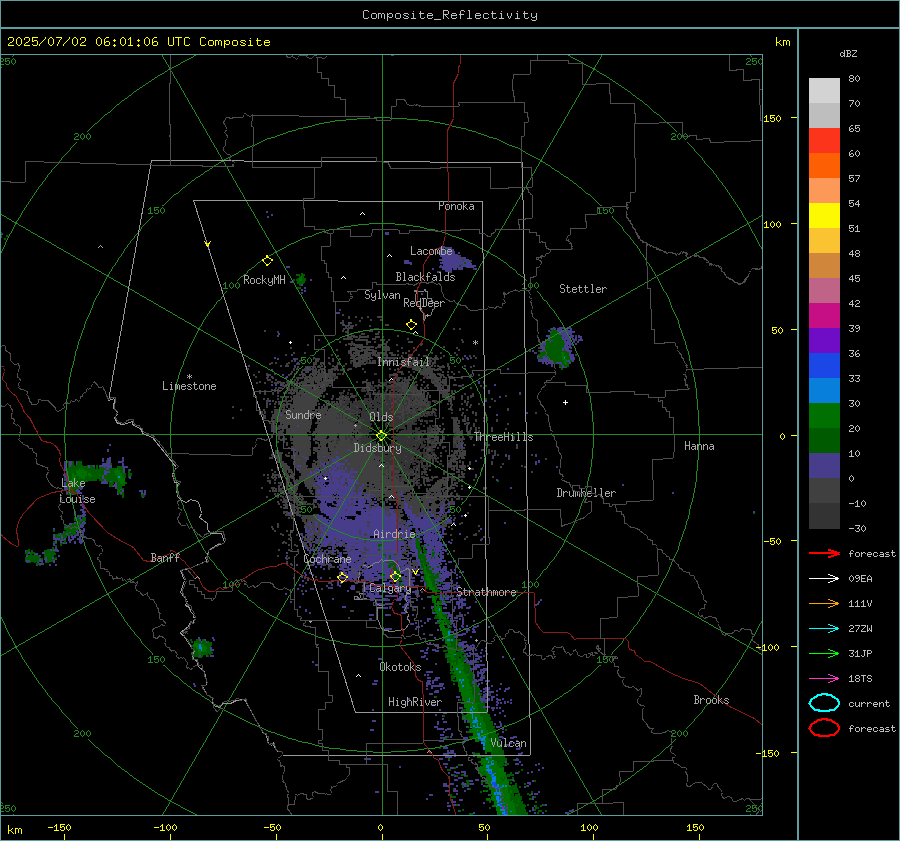Click the Drumheller town label
Image resolution: width=900 pixels, height=841 pixels.
click(x=586, y=493)
